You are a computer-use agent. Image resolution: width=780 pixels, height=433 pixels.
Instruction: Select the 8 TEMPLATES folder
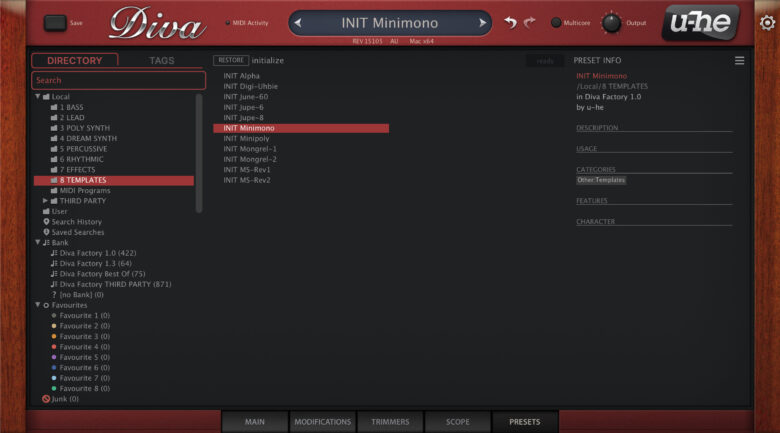click(x=114, y=180)
